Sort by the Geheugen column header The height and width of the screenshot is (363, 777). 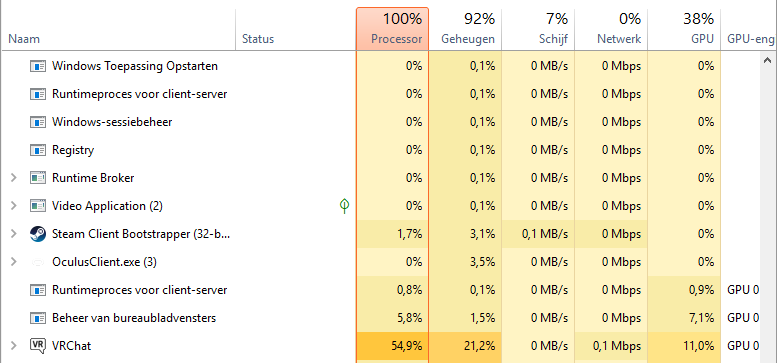tap(465, 29)
